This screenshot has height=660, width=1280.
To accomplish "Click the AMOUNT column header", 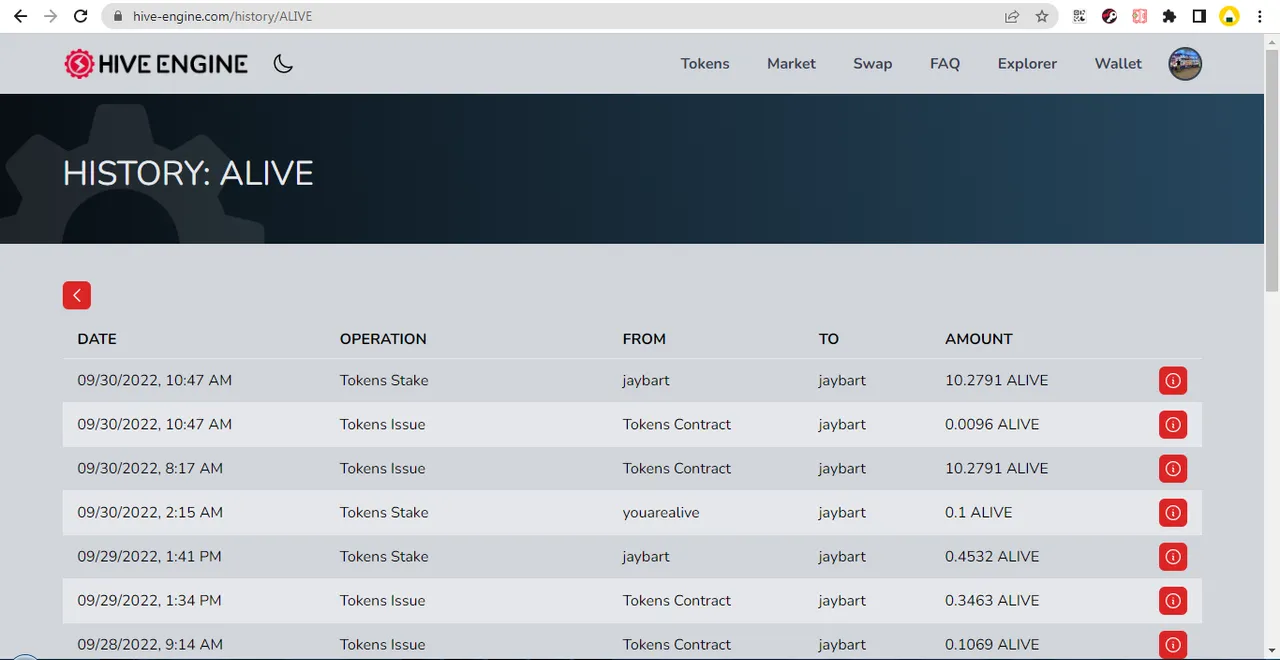I will coord(979,339).
